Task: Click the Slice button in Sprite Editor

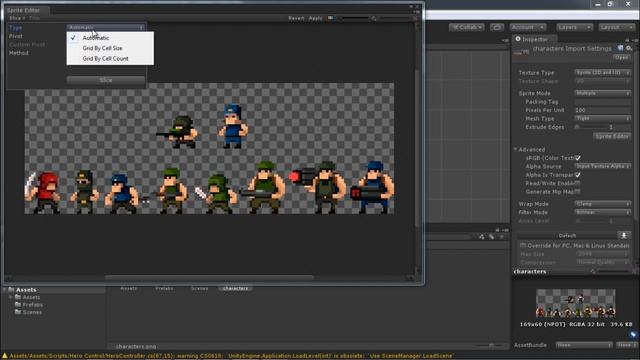Action: pyautogui.click(x=106, y=80)
